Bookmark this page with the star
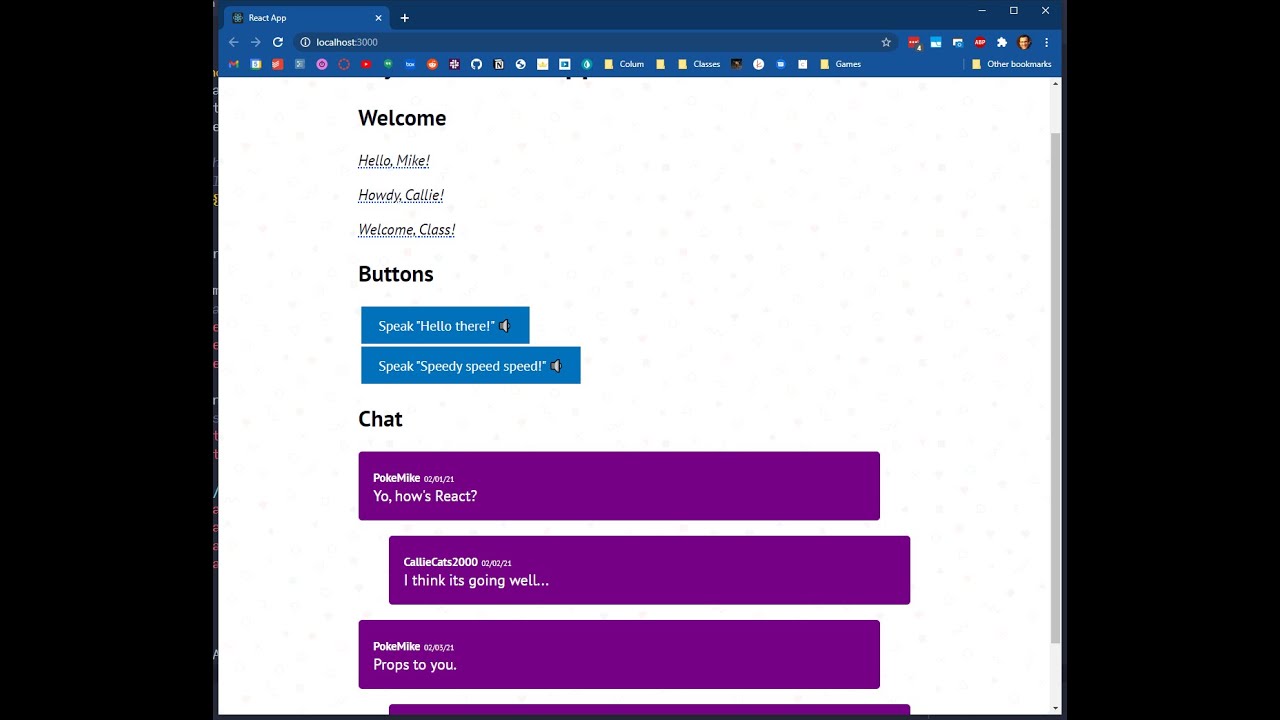 click(886, 42)
